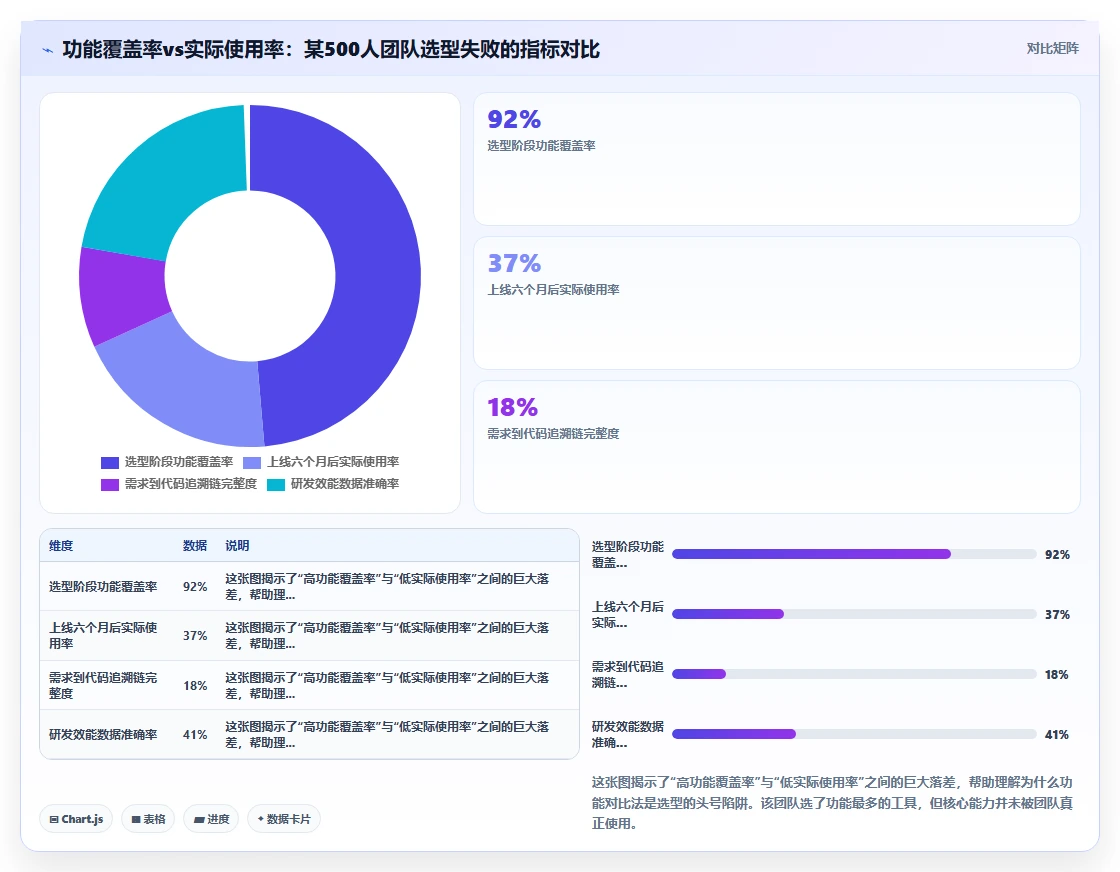The image size is (1120, 872).
Task: Click the 41% value beside progress bar
Action: (x=1056, y=734)
